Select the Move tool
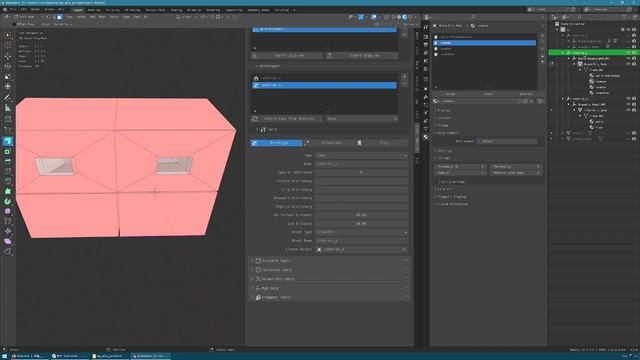Image resolution: width=640 pixels, height=360 pixels. 8,56
